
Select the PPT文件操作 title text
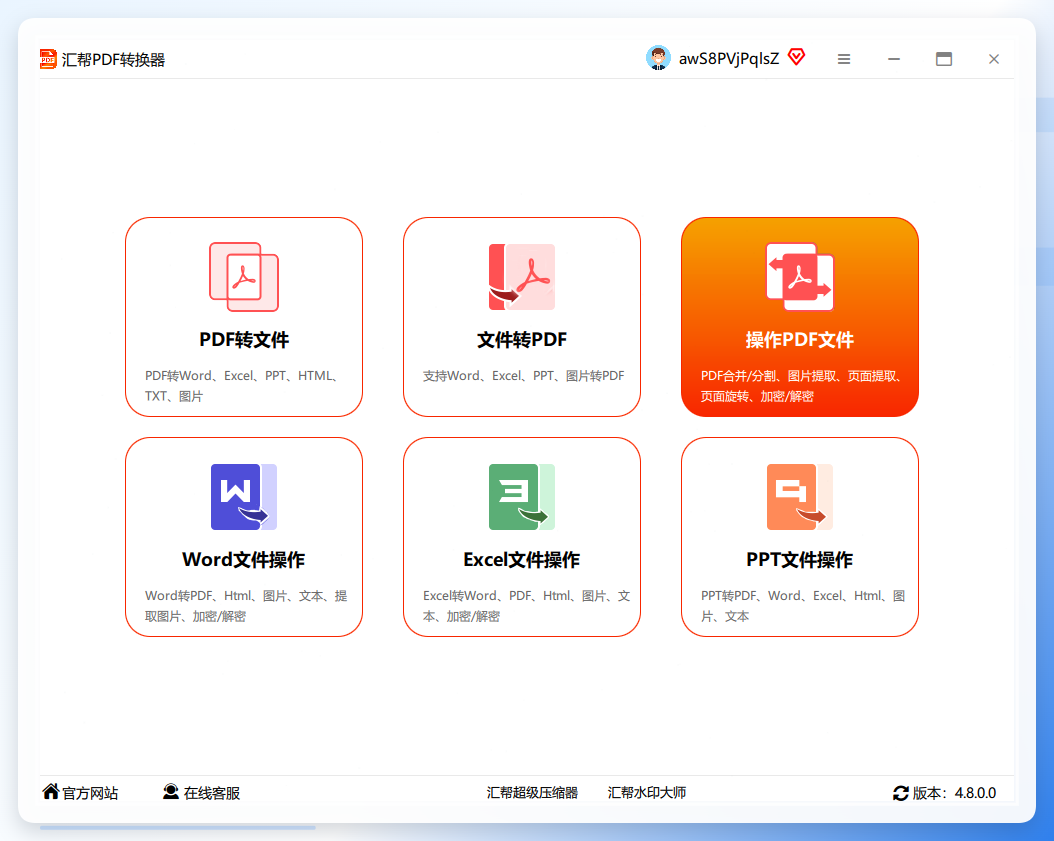coord(800,559)
